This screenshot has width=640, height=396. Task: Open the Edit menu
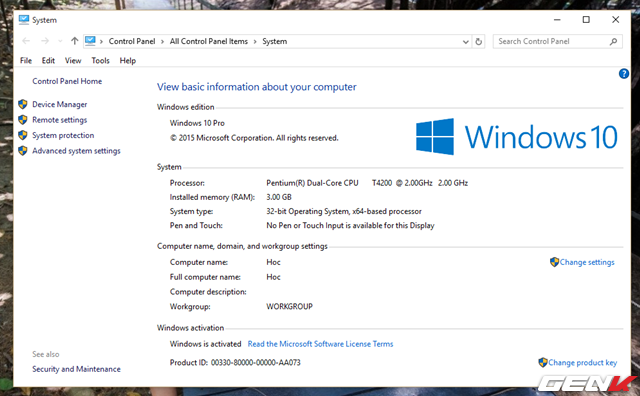[48, 60]
